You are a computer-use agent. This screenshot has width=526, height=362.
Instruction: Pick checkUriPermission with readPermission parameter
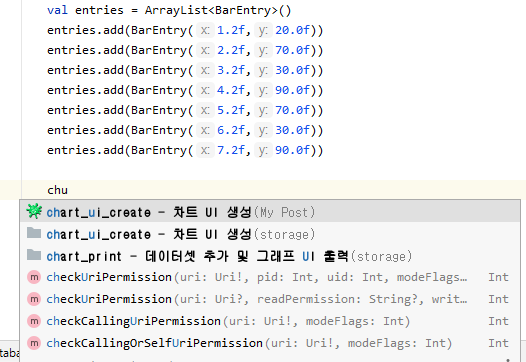pos(270,299)
